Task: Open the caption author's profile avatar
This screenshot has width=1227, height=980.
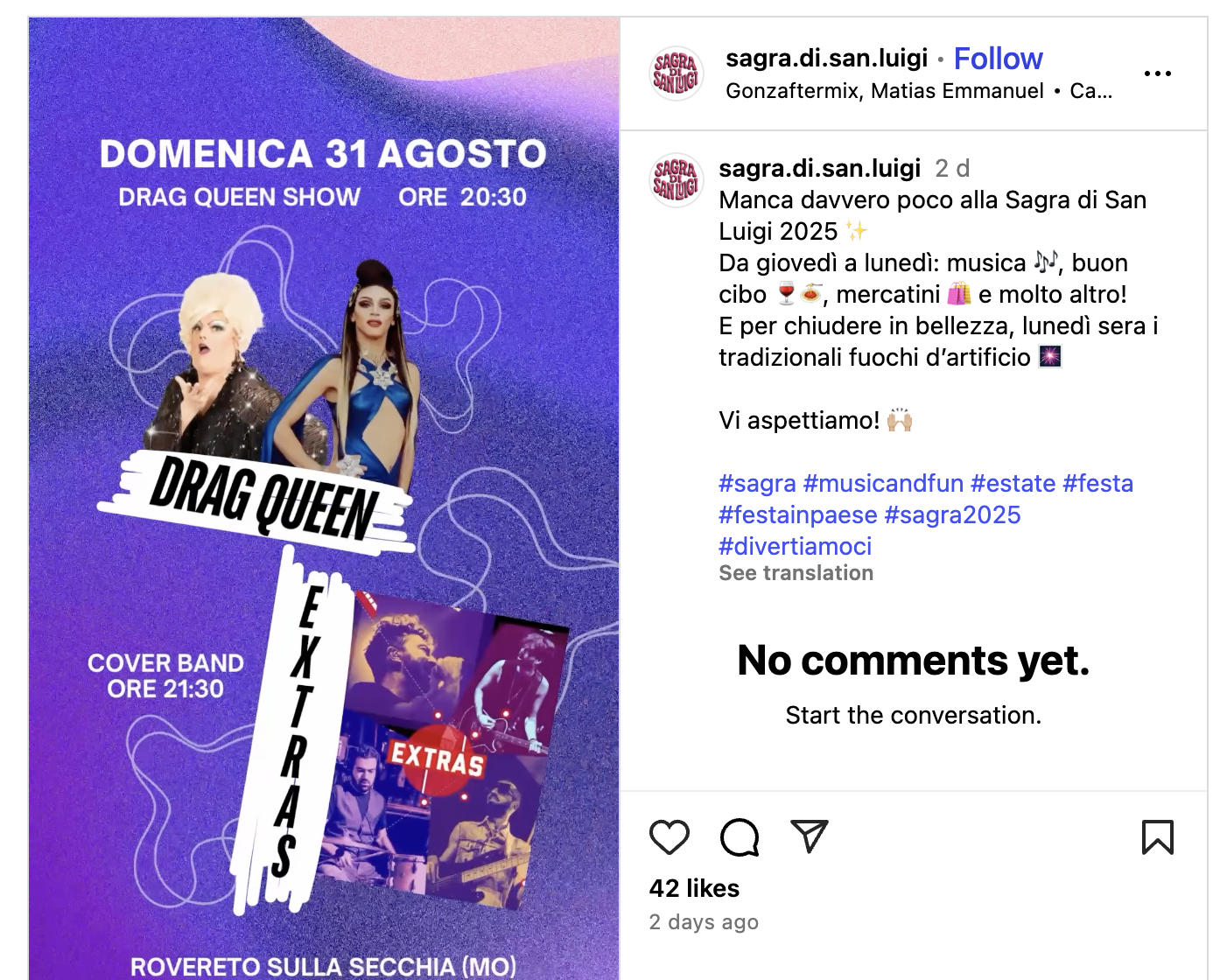Action: [677, 179]
